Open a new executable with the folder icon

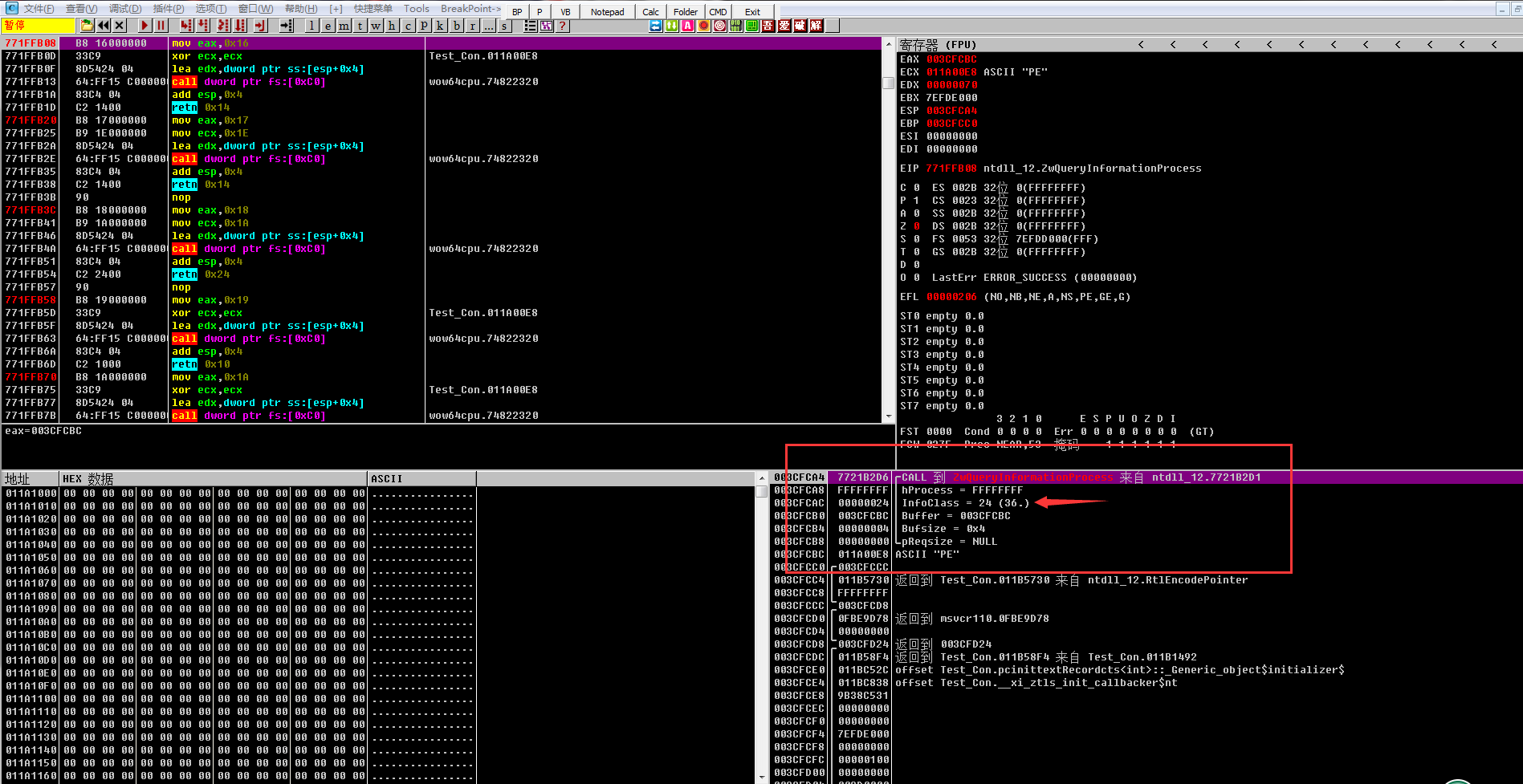tap(87, 26)
